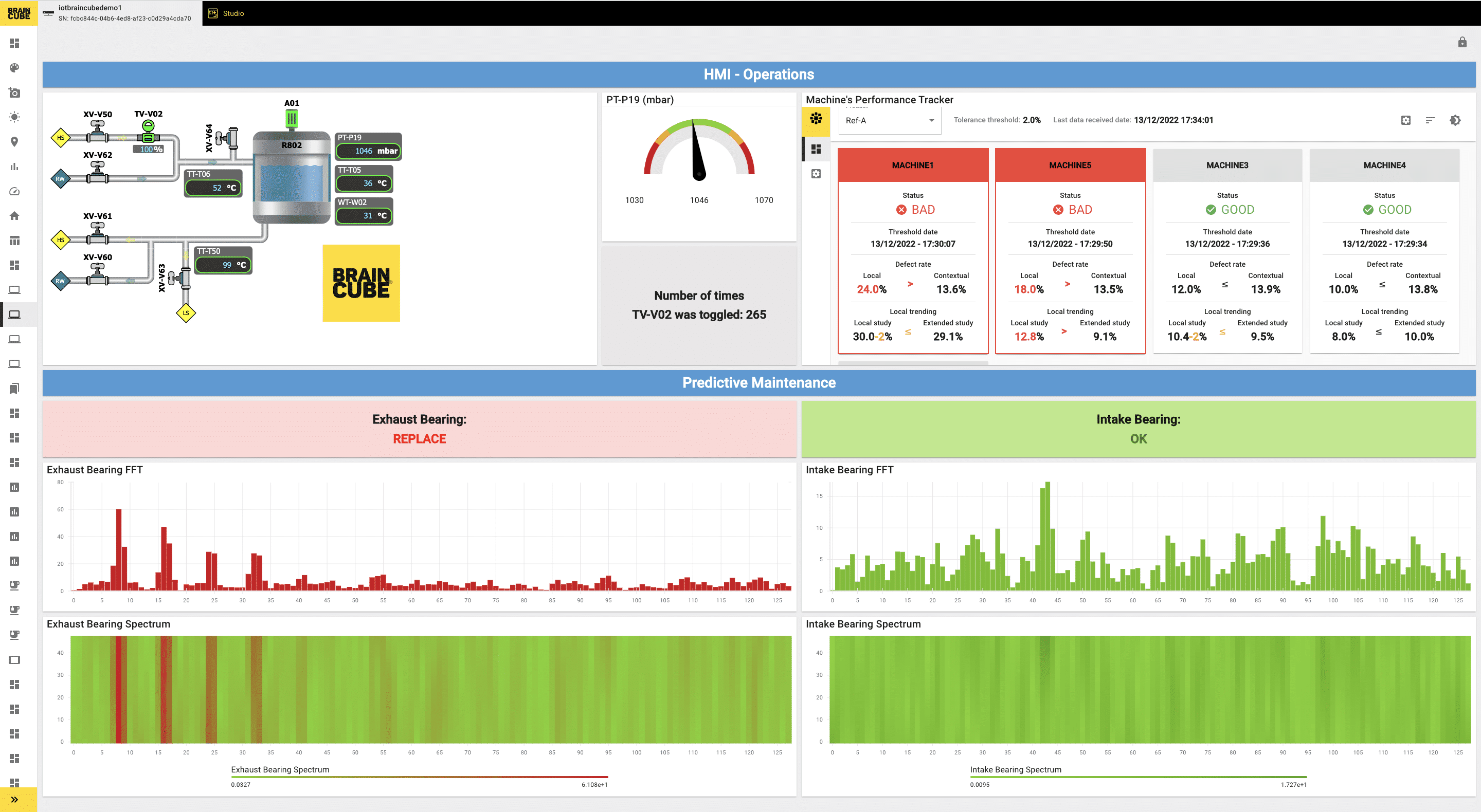The height and width of the screenshot is (812, 1481).
Task: Open the gauge/speedometer panel in sidebar
Action: tap(14, 191)
